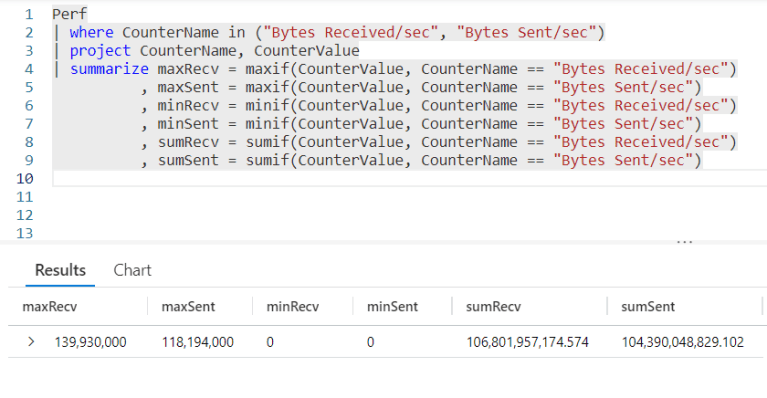Switch to the Results tab
Image resolution: width=767 pixels, height=398 pixels.
pyautogui.click(x=60, y=270)
